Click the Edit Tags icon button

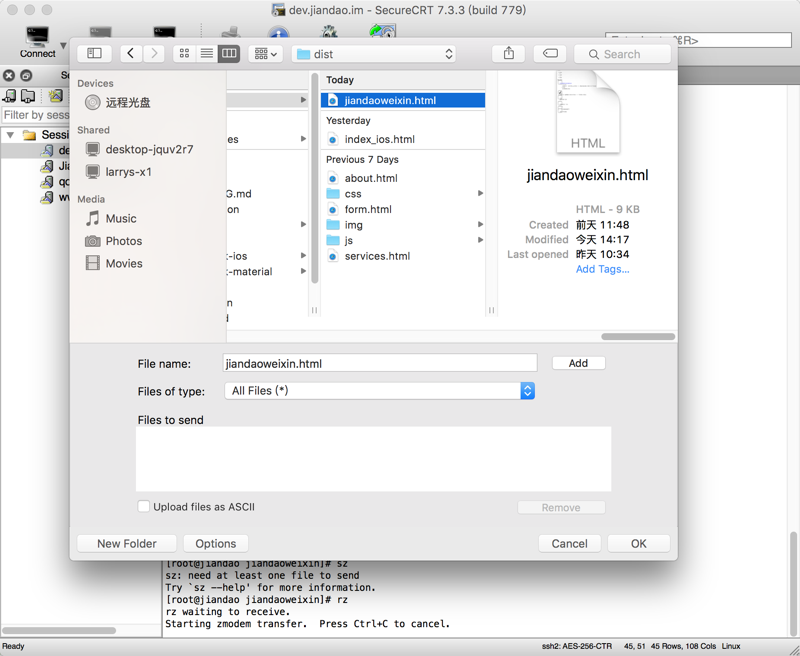click(550, 54)
